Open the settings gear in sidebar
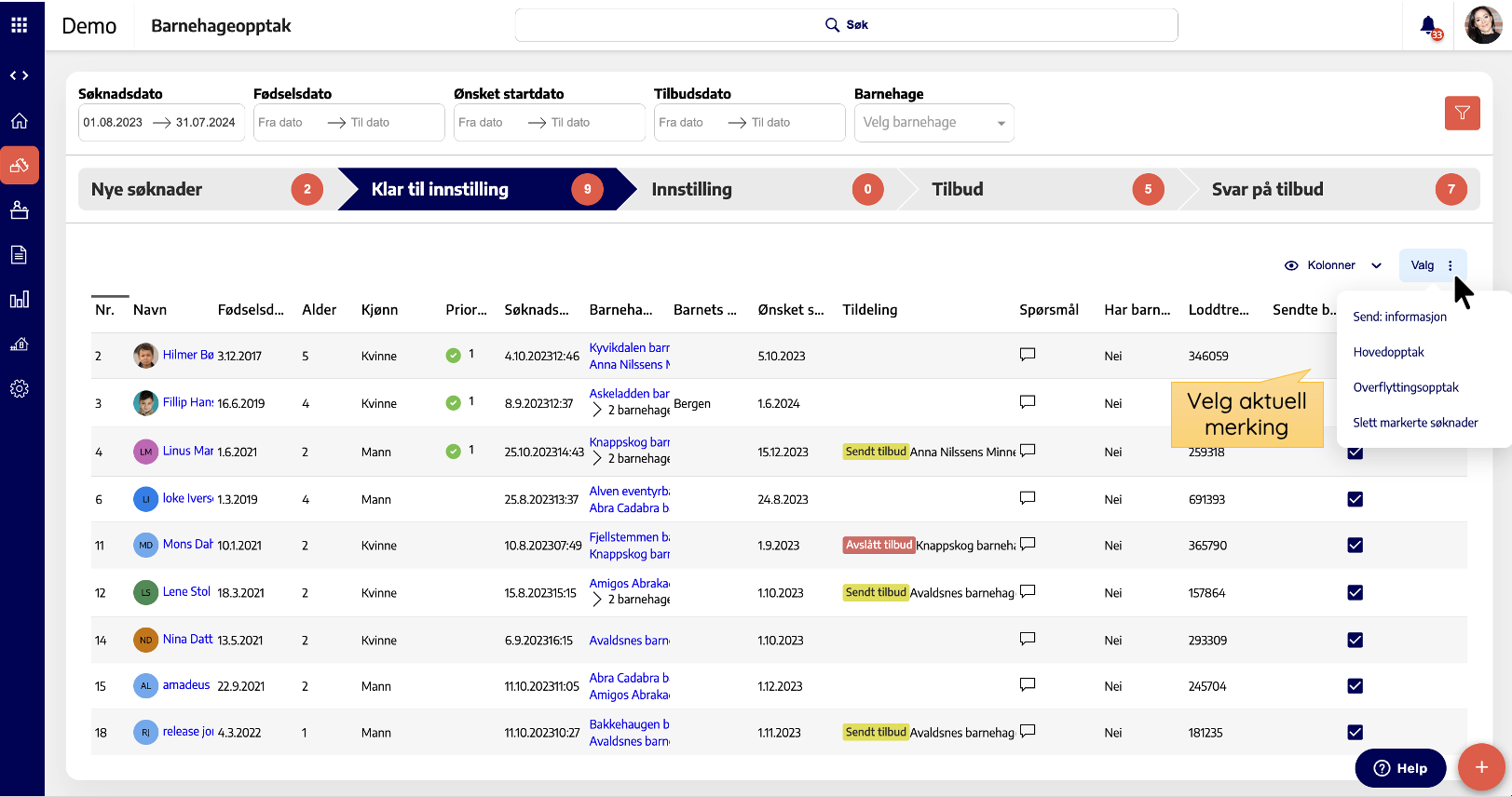Screen dimensions: 1512x797 pos(20,388)
